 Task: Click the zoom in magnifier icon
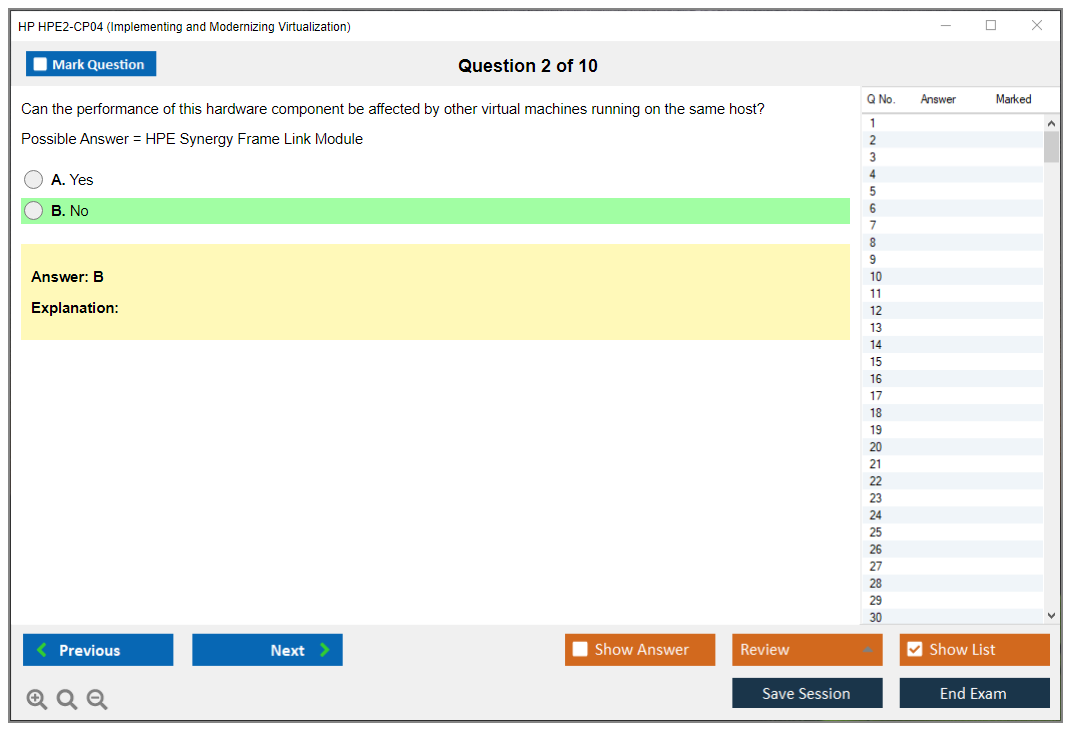pyautogui.click(x=37, y=700)
